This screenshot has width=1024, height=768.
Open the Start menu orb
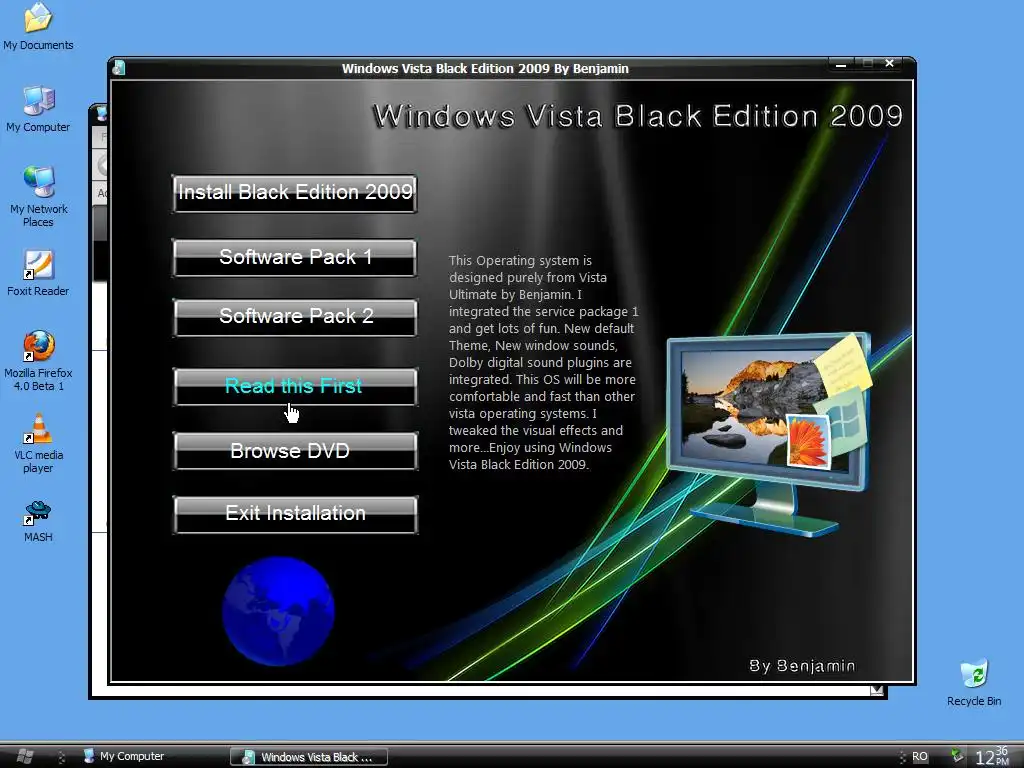[25, 756]
